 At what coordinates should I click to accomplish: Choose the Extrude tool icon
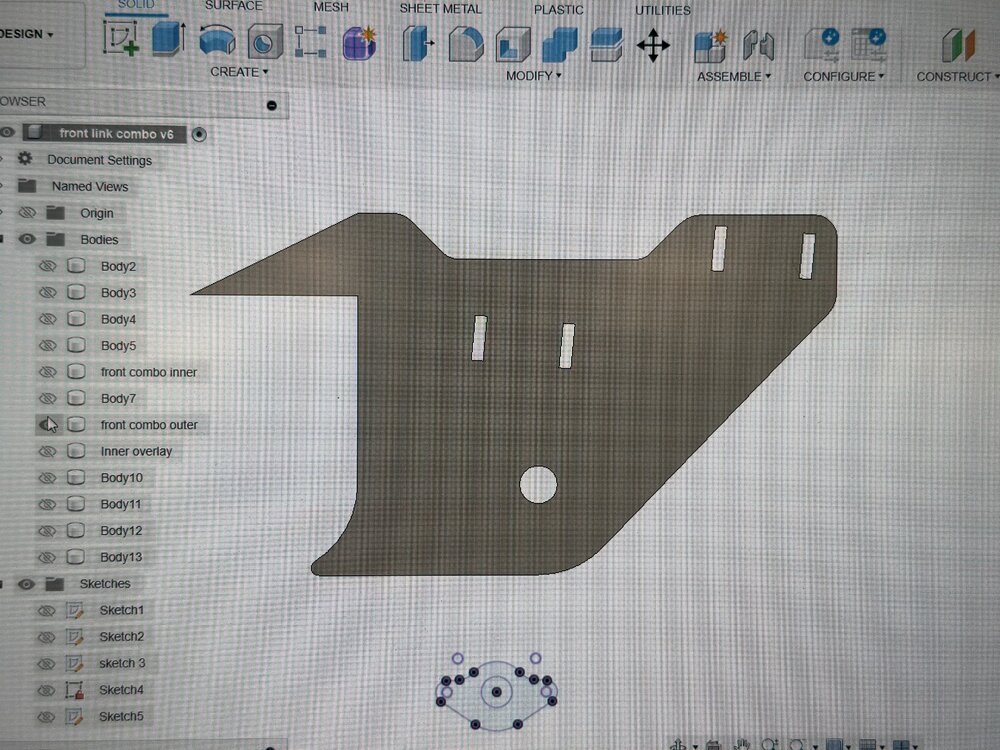[169, 38]
